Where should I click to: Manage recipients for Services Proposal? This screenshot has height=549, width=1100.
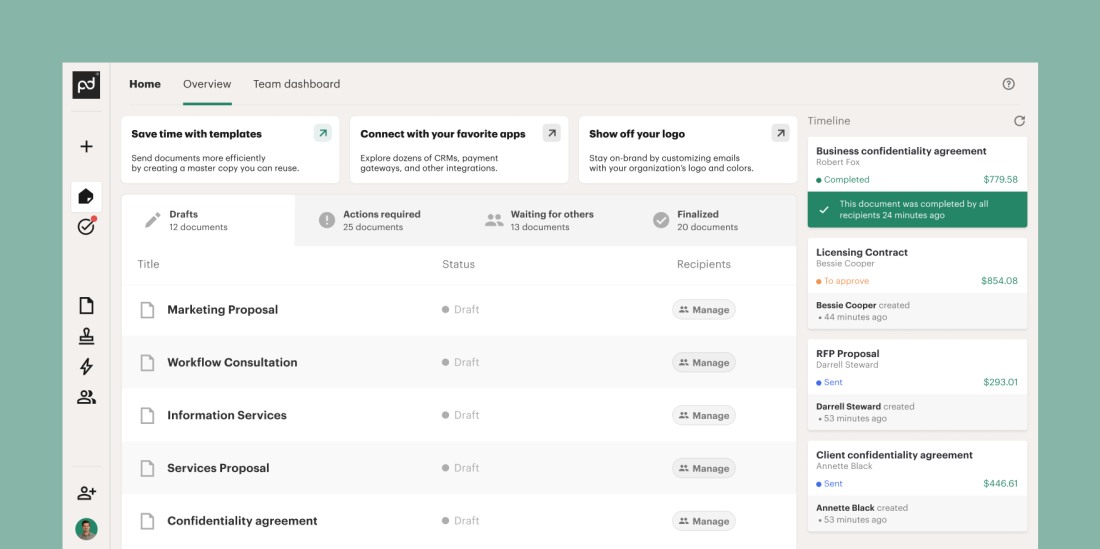704,468
